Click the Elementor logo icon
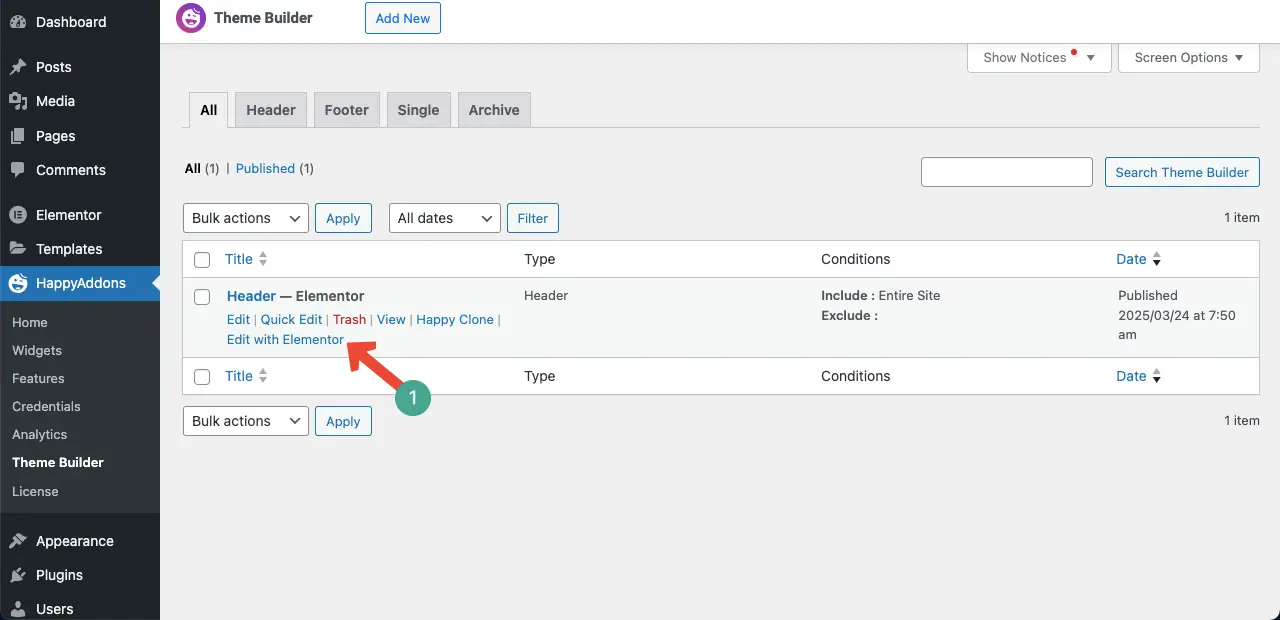The width and height of the screenshot is (1280, 620). coord(18,215)
